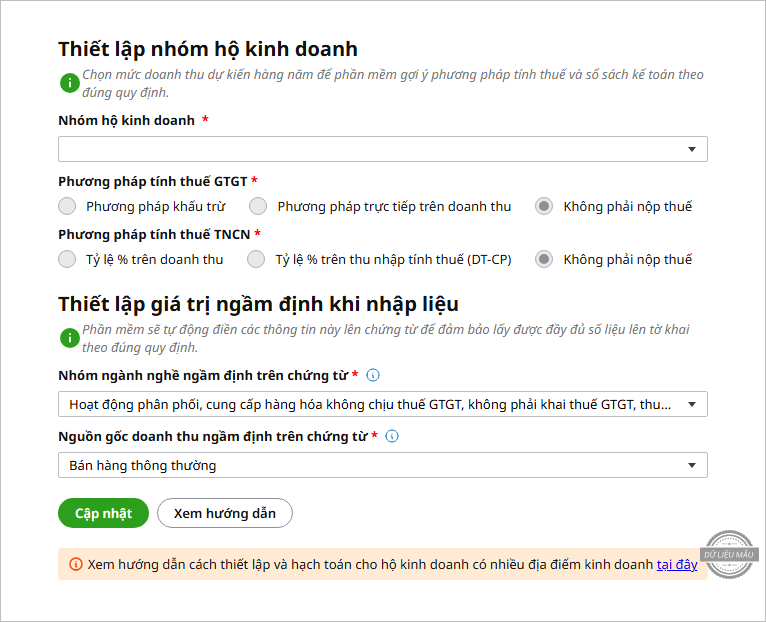The width and height of the screenshot is (766, 622).
Task: Choose Tỷ lệ % trên thu nhập tính thuế (DT-CP)
Action: [257, 260]
